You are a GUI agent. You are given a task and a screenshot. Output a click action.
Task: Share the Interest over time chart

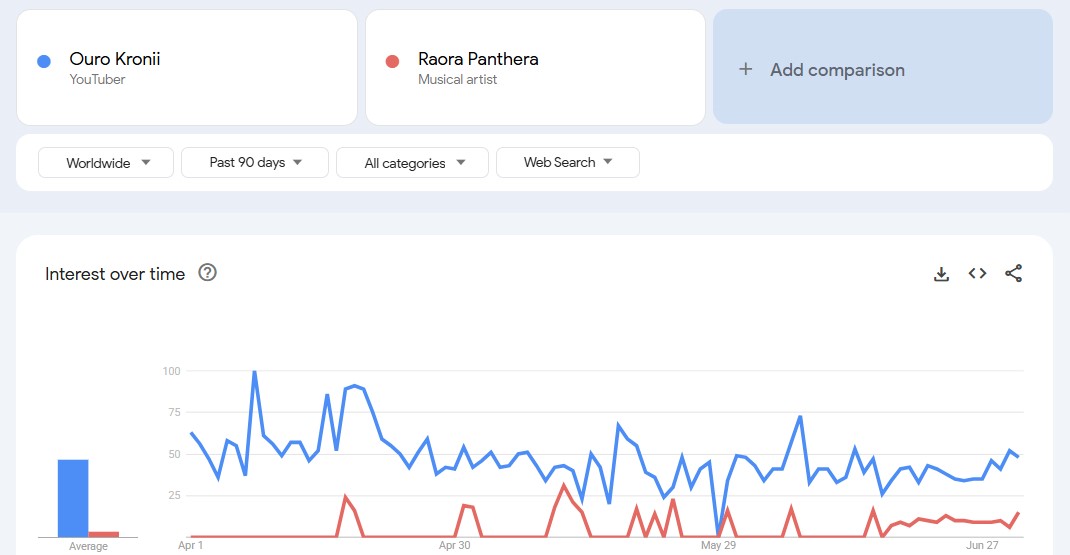(x=1013, y=273)
